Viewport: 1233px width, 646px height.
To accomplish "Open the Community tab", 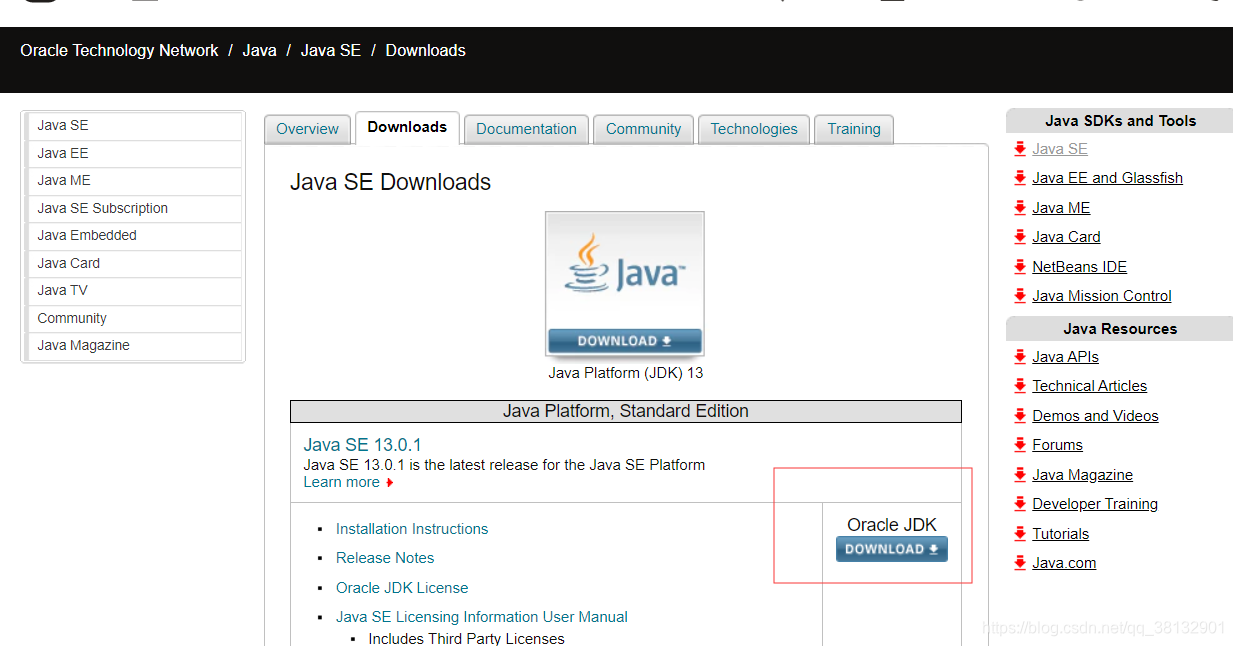I will click(643, 129).
